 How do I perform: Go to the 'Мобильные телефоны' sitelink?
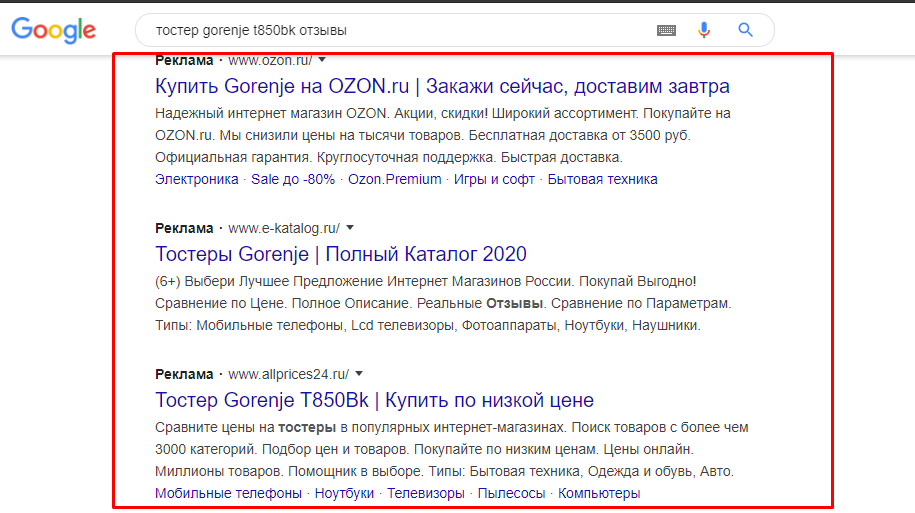tap(228, 493)
